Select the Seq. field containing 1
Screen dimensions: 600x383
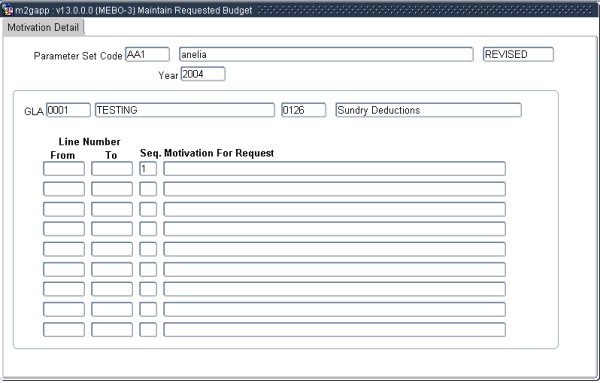(148, 169)
